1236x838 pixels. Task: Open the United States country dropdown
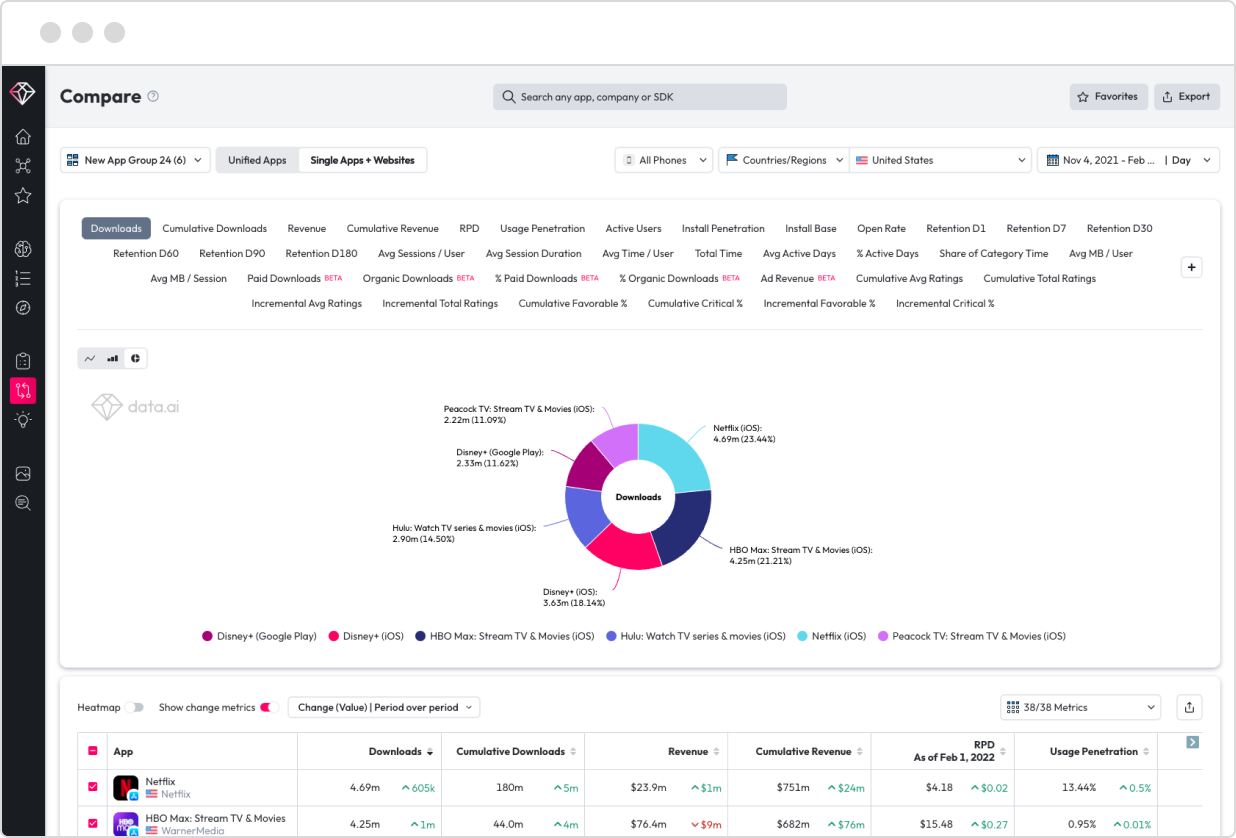tap(940, 160)
